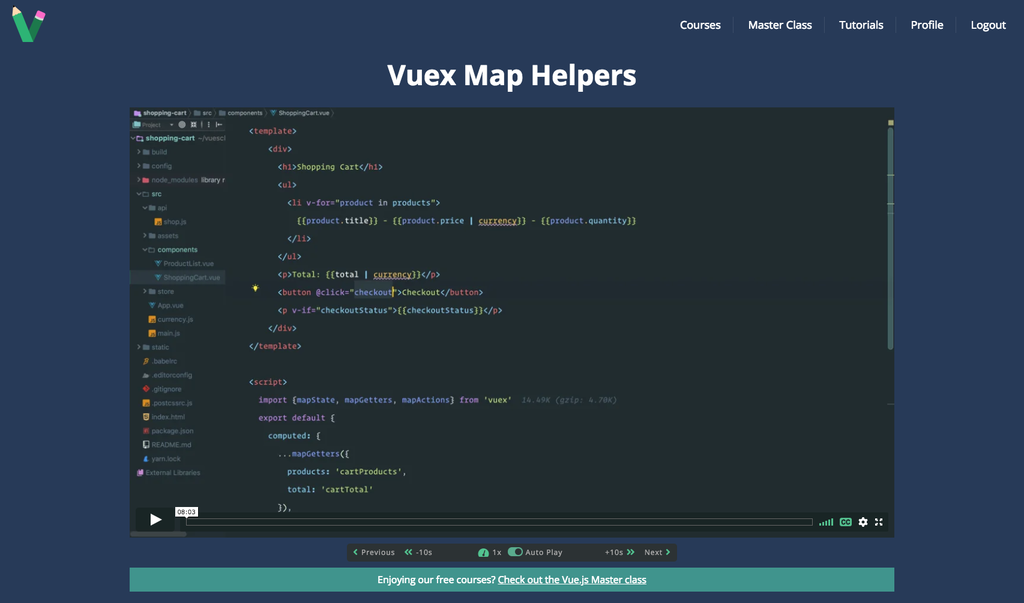Select .gitignore in the file tree
This screenshot has height=603, width=1024.
coord(161,389)
